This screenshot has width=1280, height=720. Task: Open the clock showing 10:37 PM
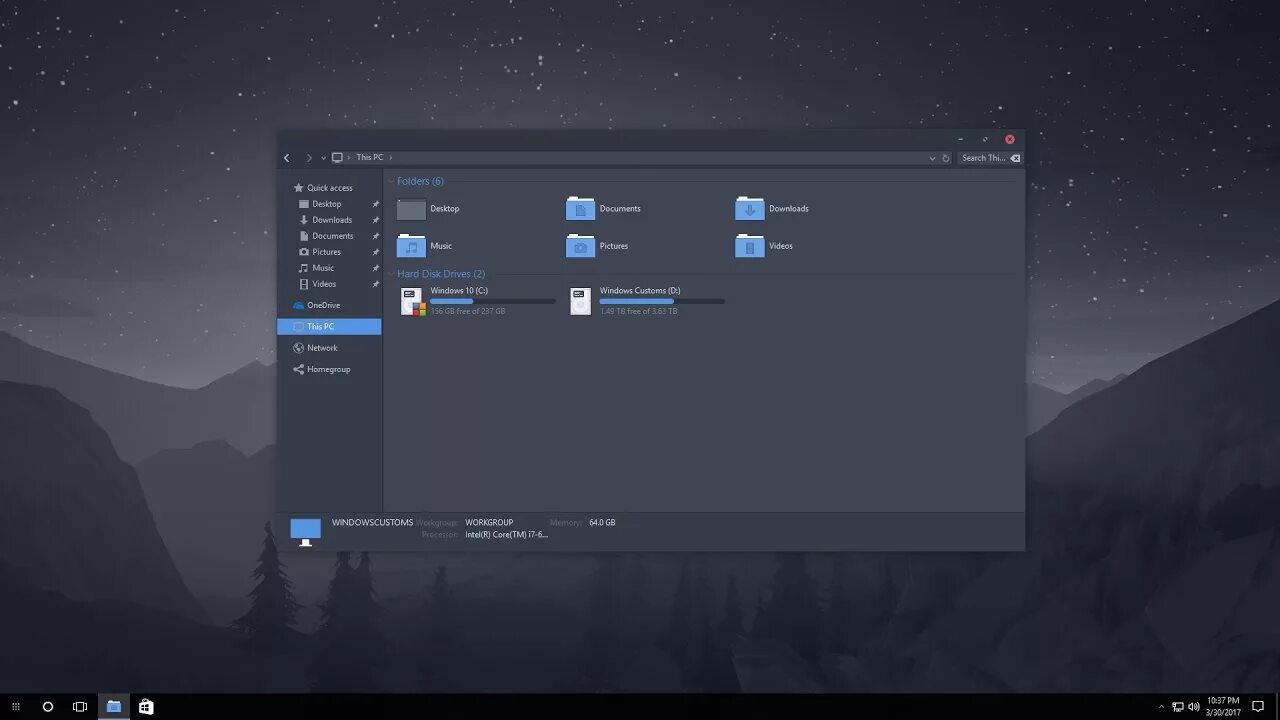point(1223,706)
